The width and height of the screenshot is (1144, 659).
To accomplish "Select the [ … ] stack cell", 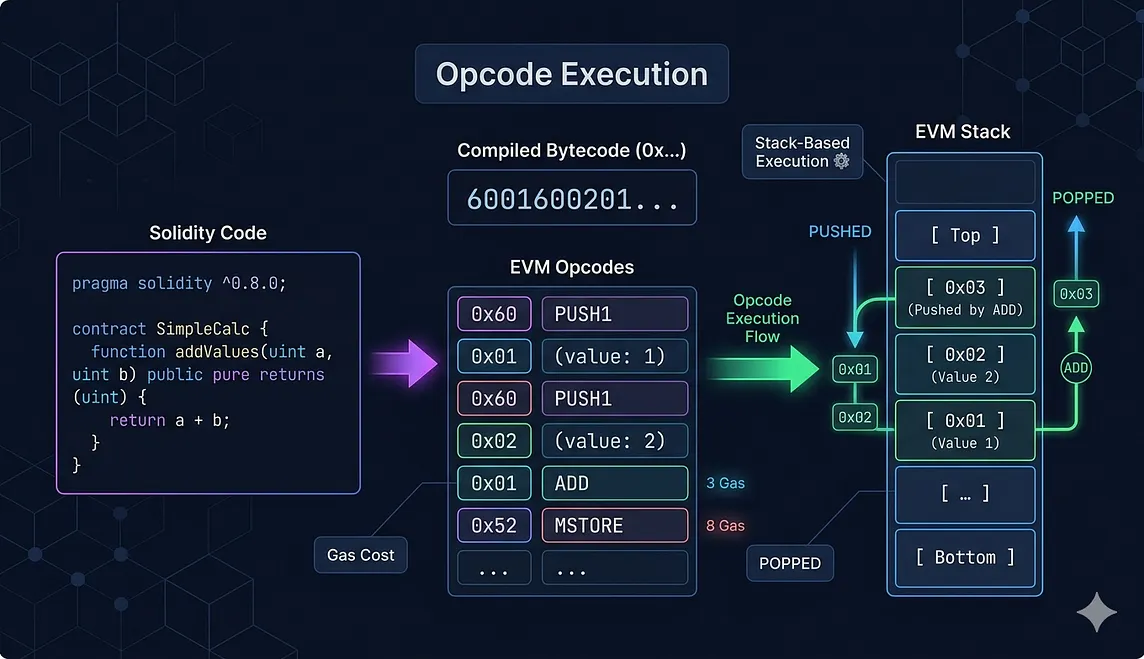I will pos(965,494).
